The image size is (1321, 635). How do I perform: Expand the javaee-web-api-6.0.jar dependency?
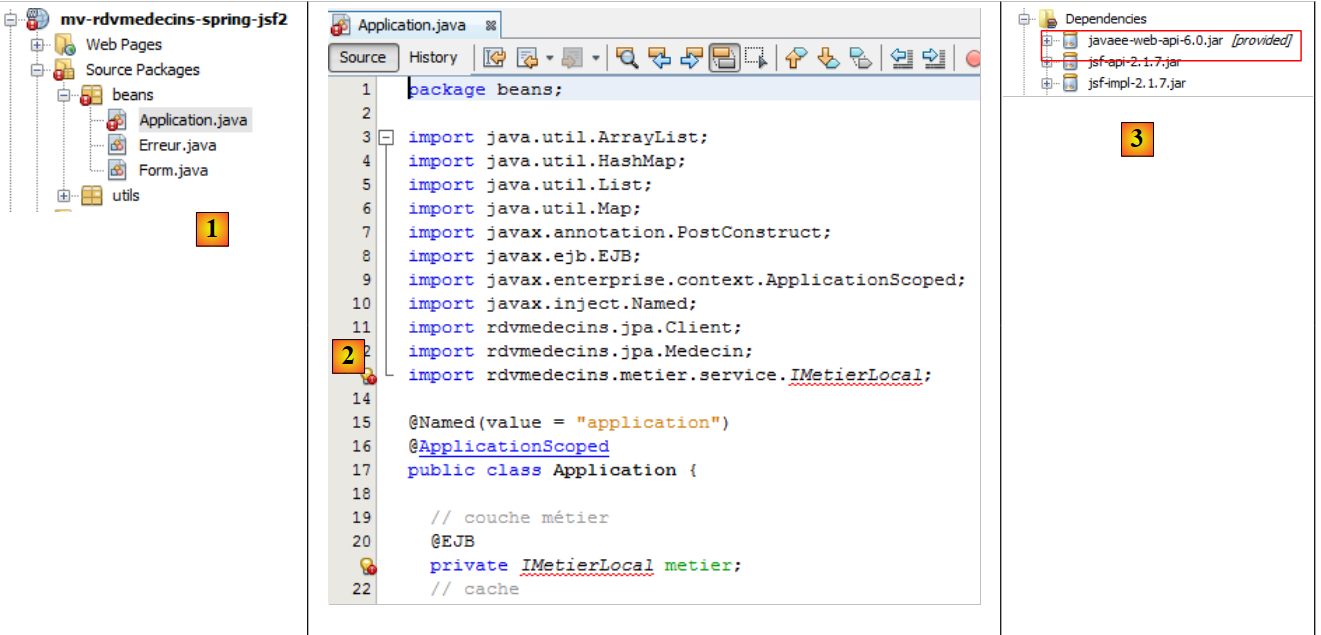point(1047,41)
